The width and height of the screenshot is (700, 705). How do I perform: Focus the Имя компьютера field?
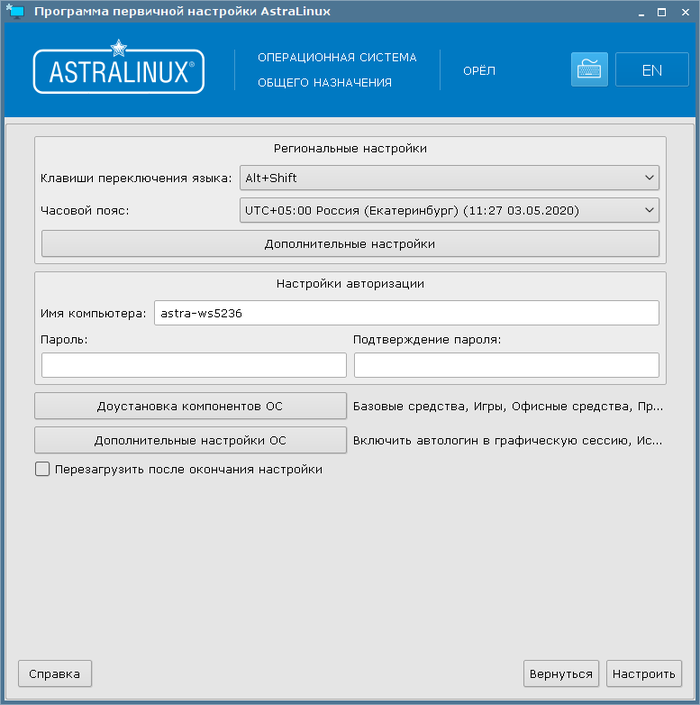point(406,313)
